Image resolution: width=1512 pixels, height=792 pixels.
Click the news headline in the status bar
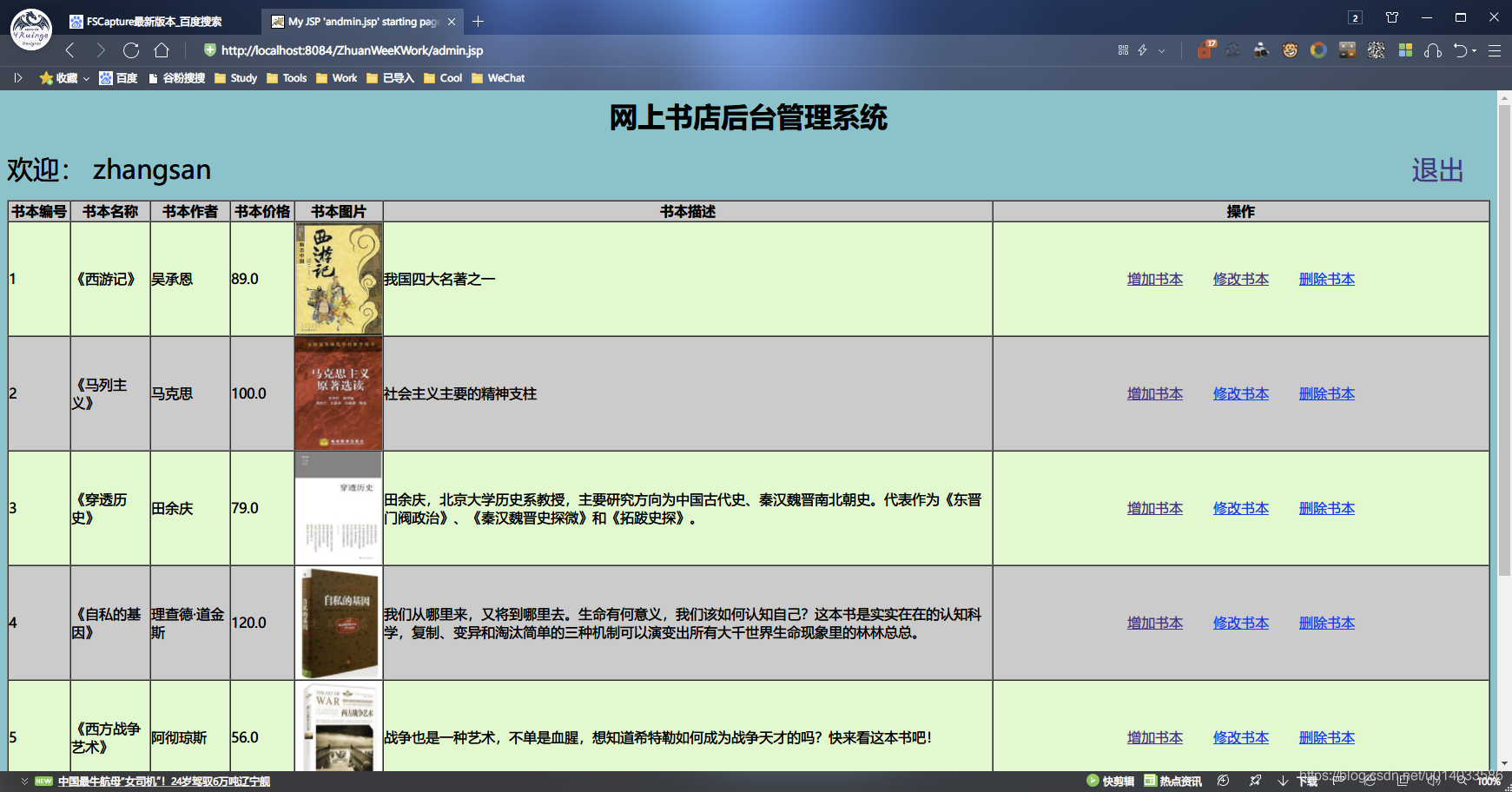164,782
